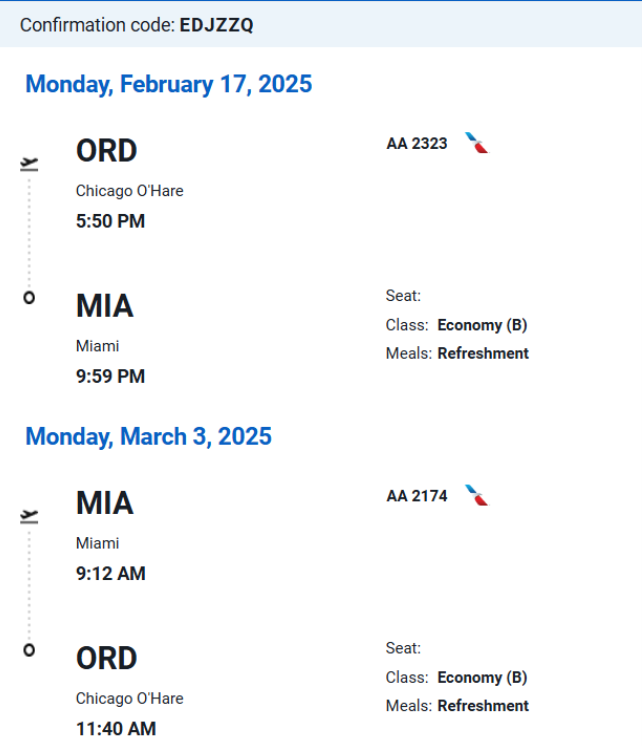The image size is (642, 746).
Task: Select the confirmation code EDJZZQ
Action: (x=217, y=25)
